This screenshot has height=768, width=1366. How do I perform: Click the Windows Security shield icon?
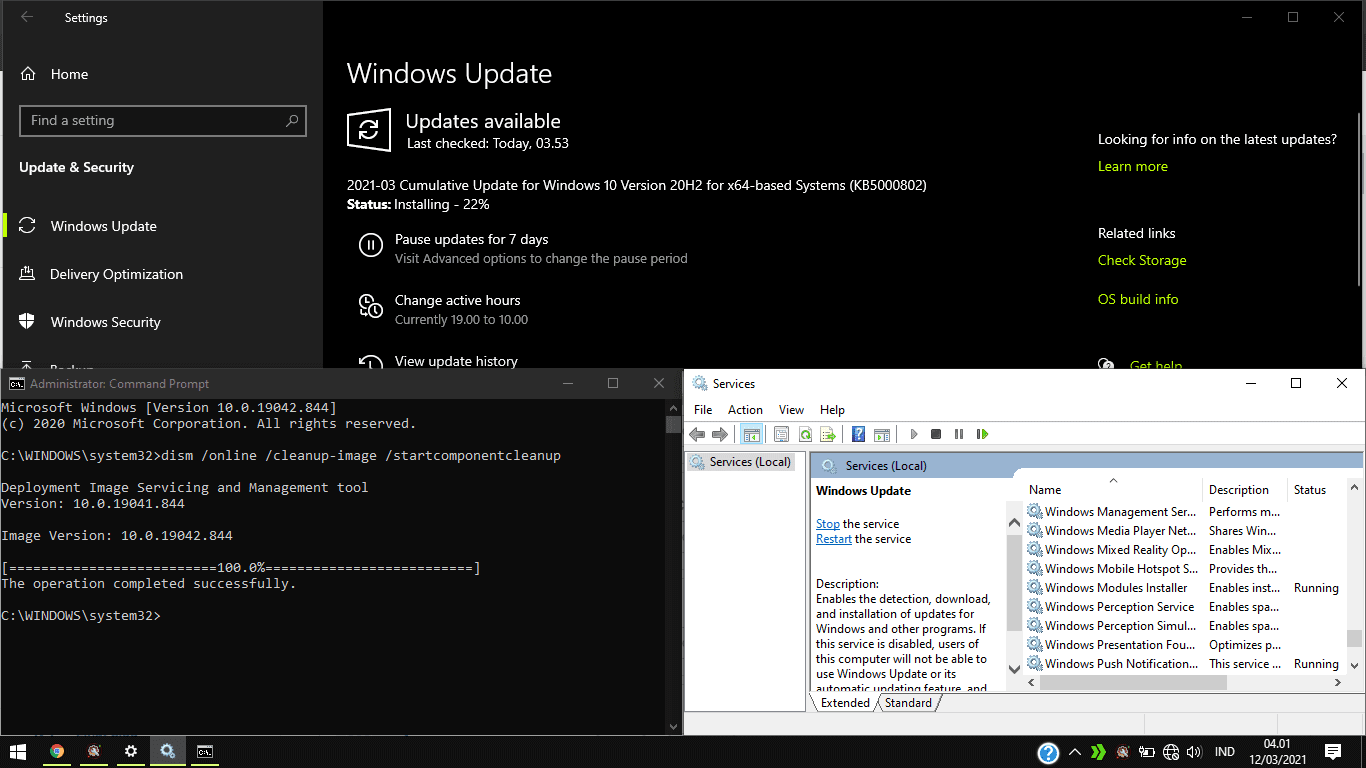pyautogui.click(x=28, y=322)
